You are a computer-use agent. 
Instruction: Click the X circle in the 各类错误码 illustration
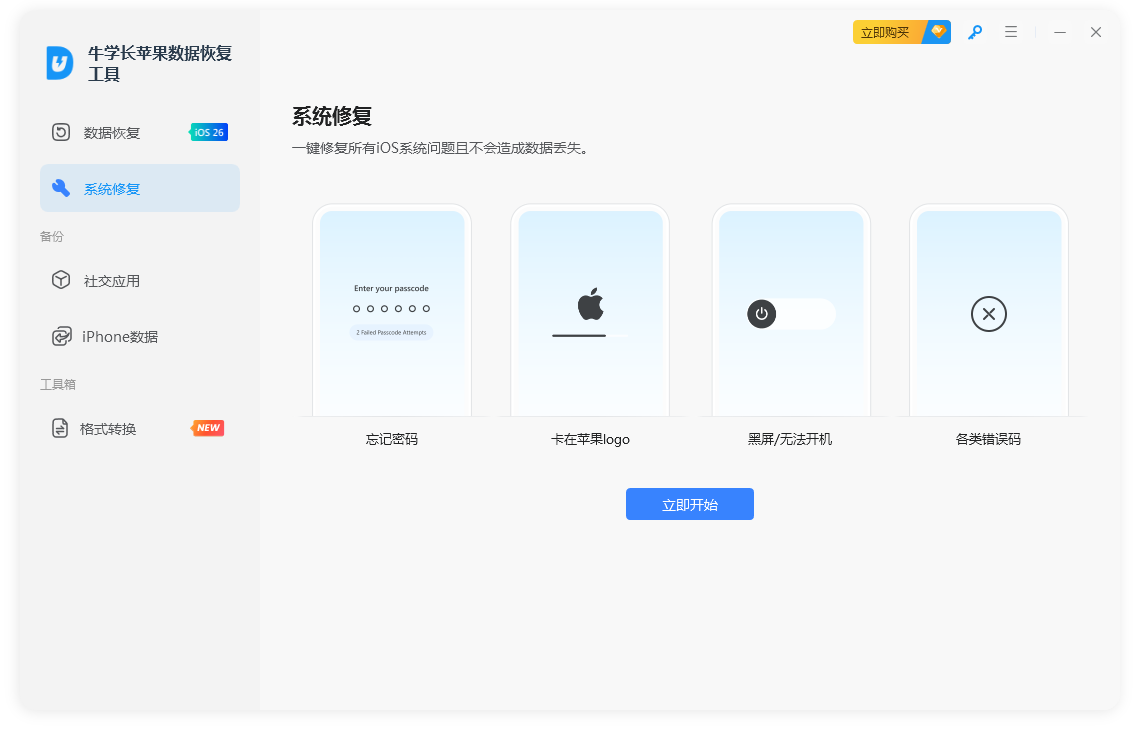tap(988, 314)
